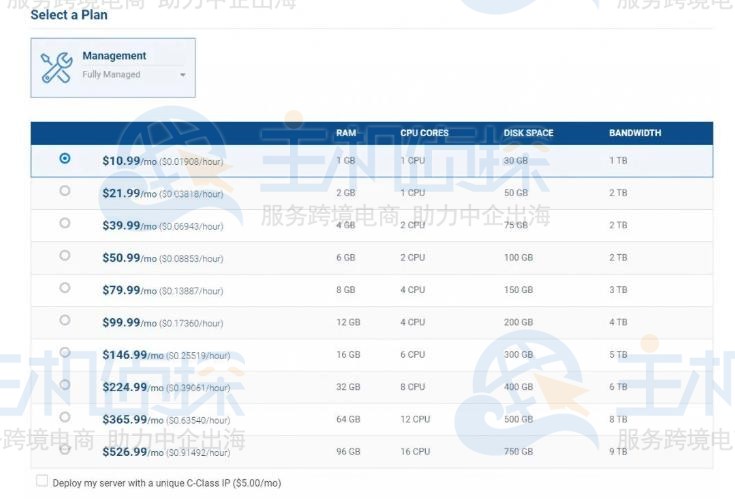Pick the $50.99/mo plan radio button
Screen dimensions: 735x499
65,255
